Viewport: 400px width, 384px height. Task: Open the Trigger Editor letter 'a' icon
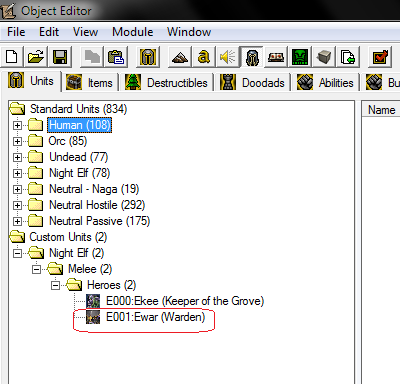click(x=204, y=57)
